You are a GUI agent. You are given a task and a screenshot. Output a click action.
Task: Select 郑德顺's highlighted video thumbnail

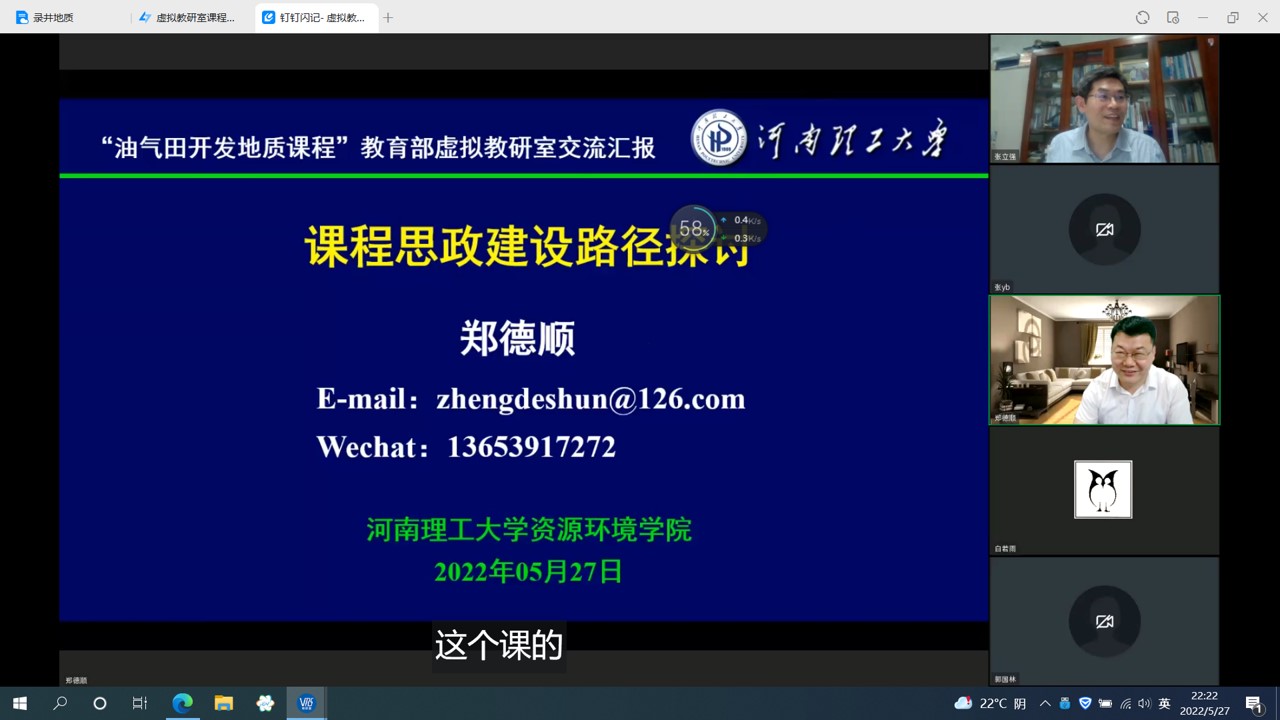pos(1104,360)
